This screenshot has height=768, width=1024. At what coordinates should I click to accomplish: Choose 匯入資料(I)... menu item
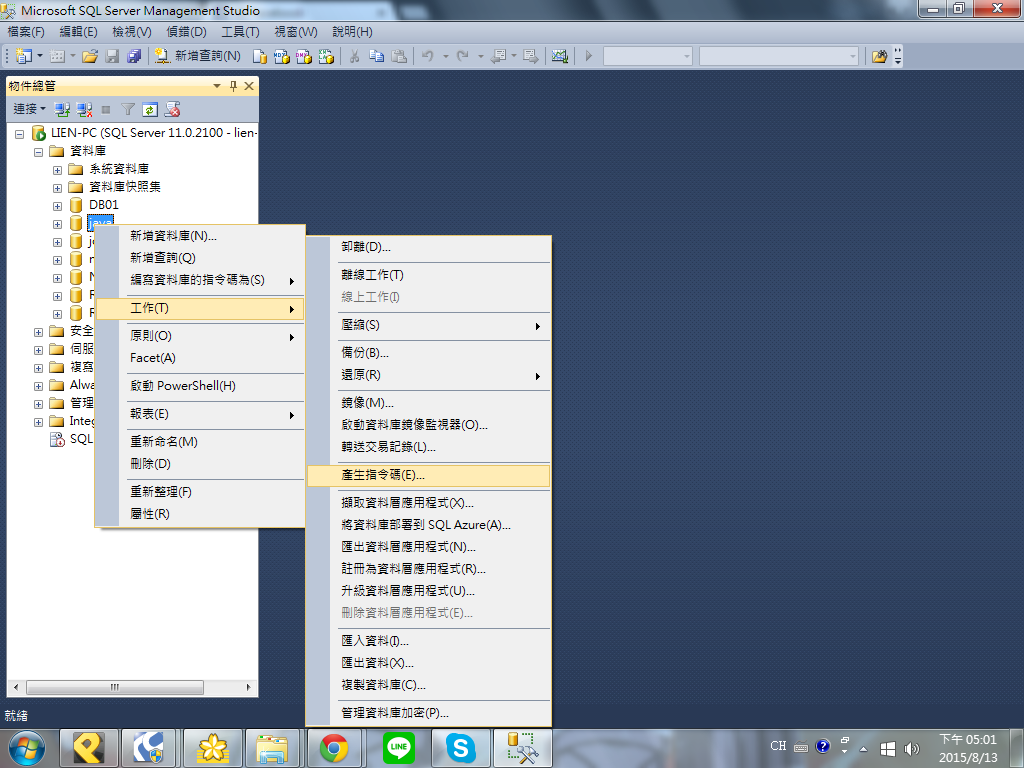pyautogui.click(x=428, y=641)
